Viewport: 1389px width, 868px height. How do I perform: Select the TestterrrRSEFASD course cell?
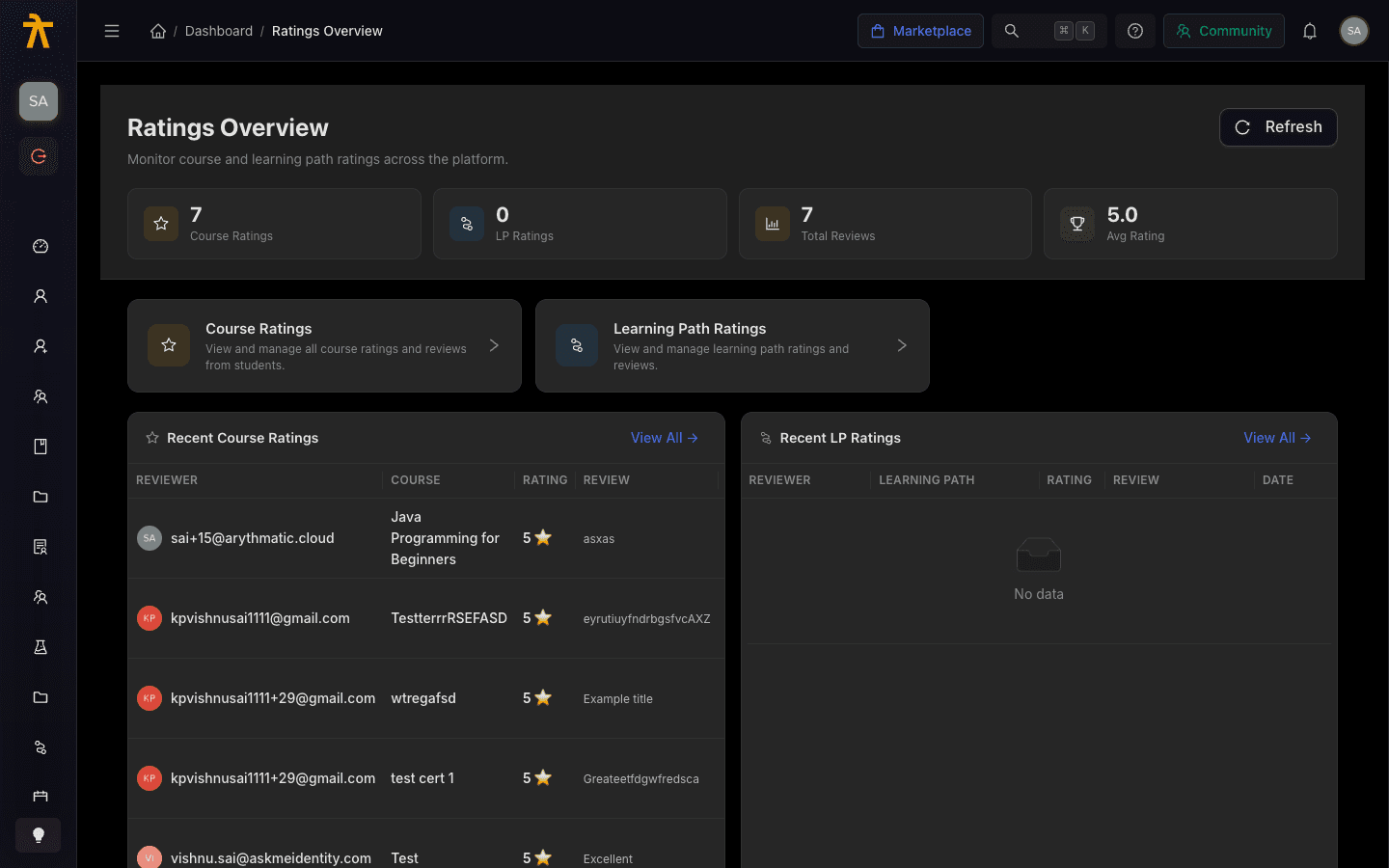(x=449, y=618)
